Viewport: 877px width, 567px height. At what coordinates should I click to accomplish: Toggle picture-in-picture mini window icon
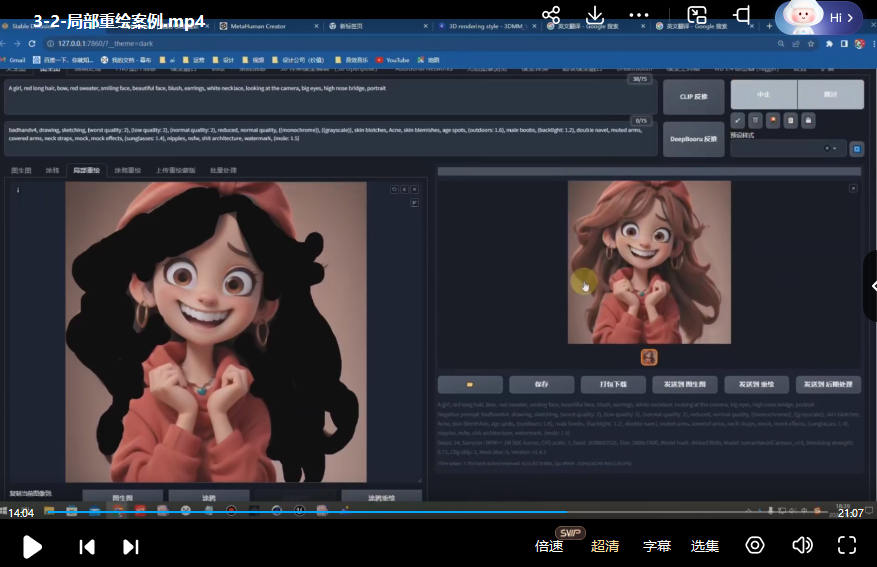click(x=697, y=15)
